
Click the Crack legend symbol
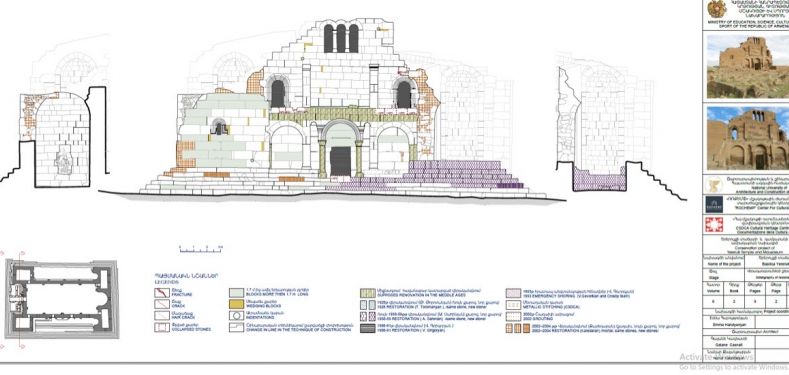click(162, 304)
